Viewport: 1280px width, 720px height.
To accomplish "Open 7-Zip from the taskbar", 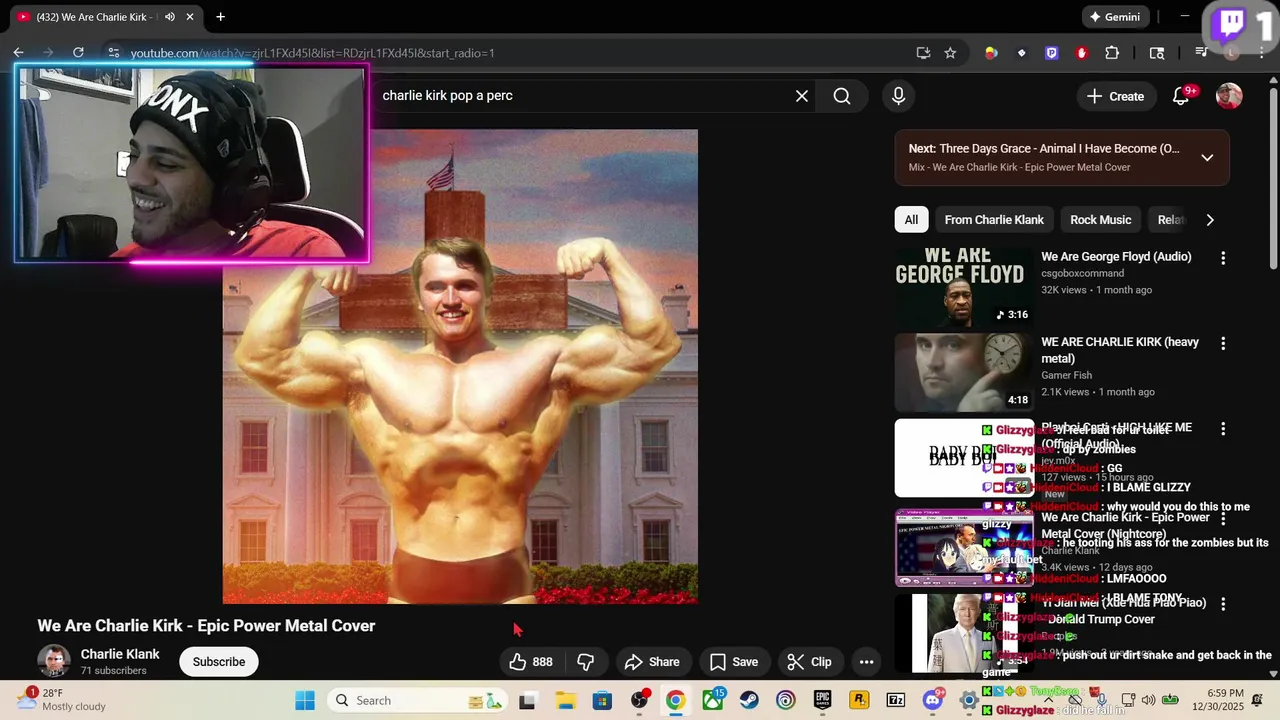I will (x=896, y=700).
